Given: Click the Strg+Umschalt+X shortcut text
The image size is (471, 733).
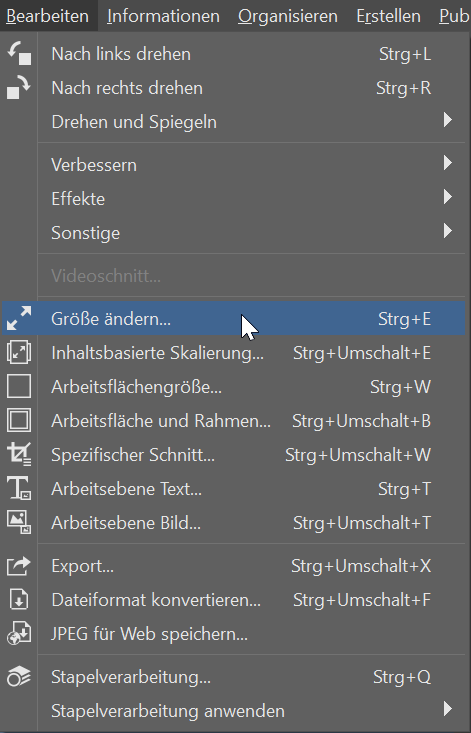Looking at the screenshot, I should click(x=361, y=566).
